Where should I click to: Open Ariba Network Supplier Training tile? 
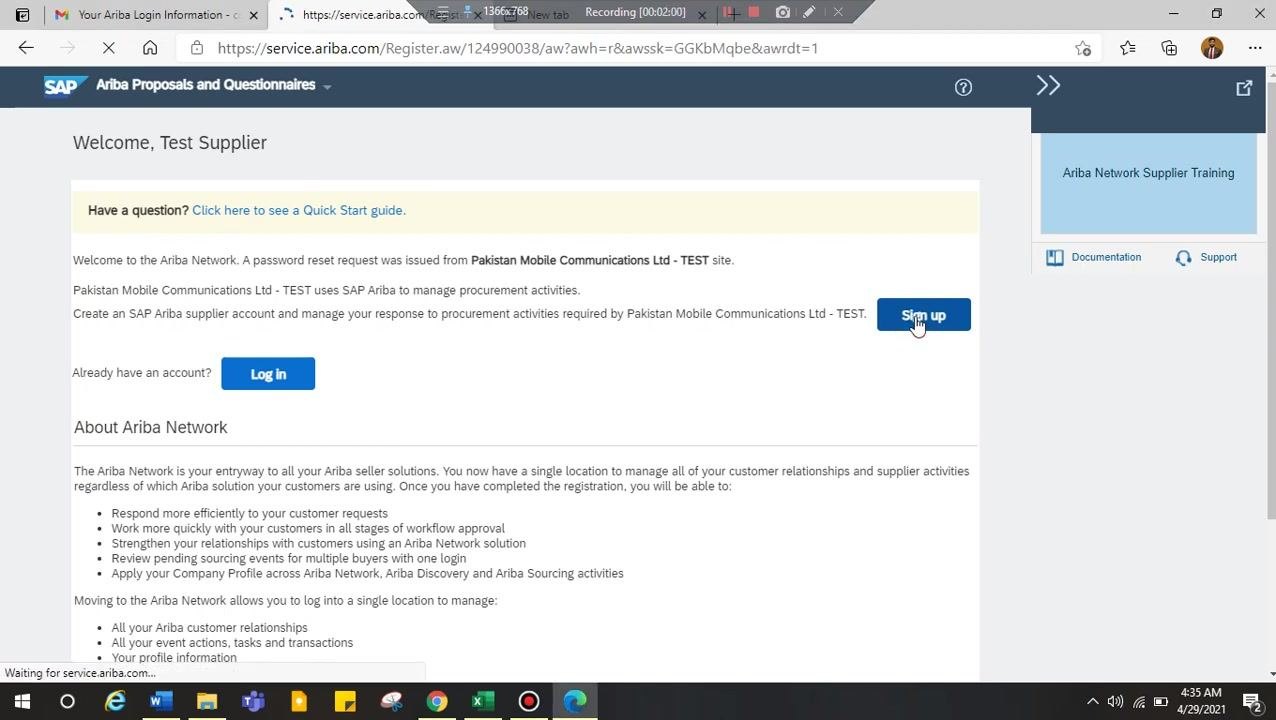click(1148, 184)
